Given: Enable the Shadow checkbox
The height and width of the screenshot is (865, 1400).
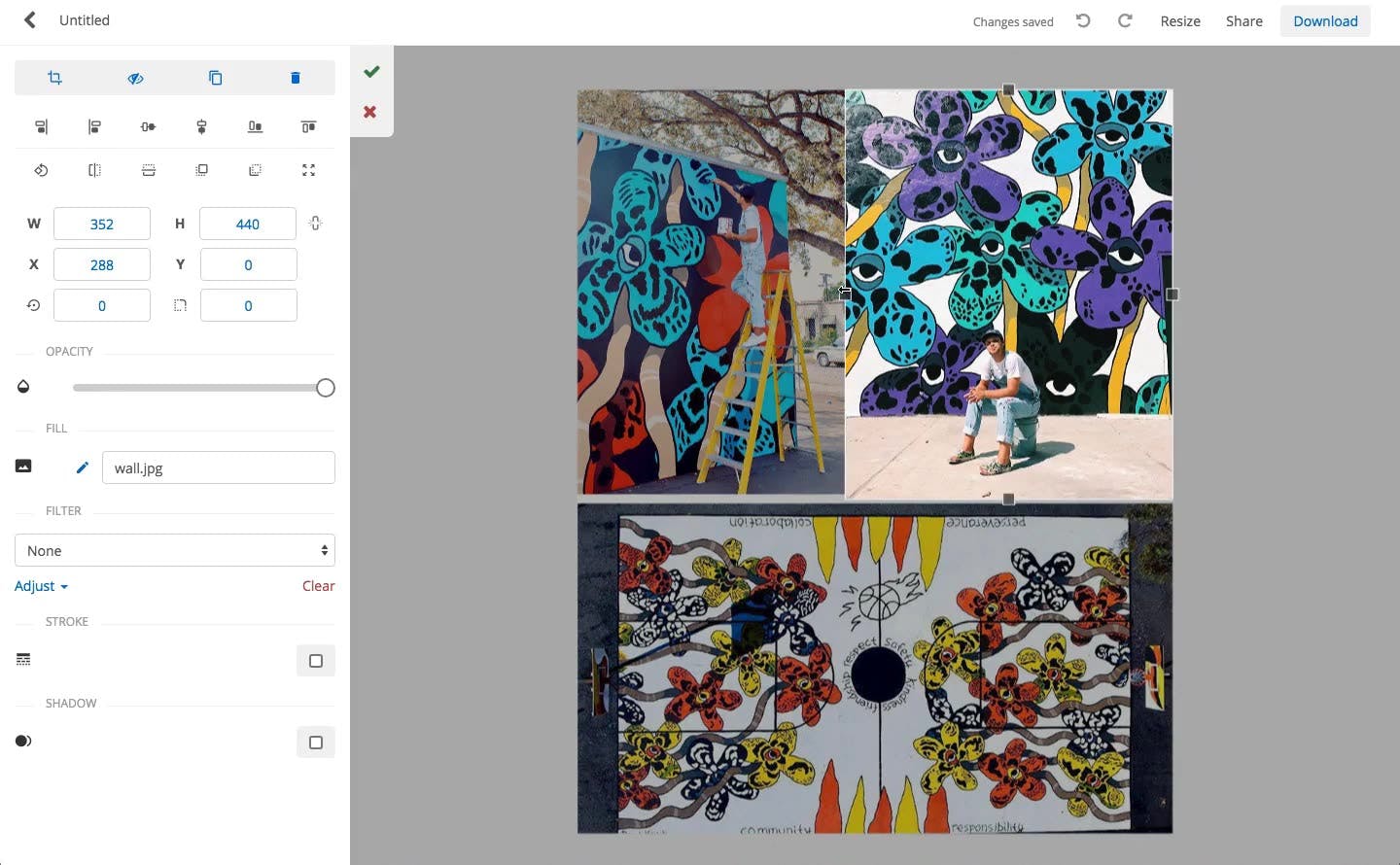Looking at the screenshot, I should [x=316, y=743].
